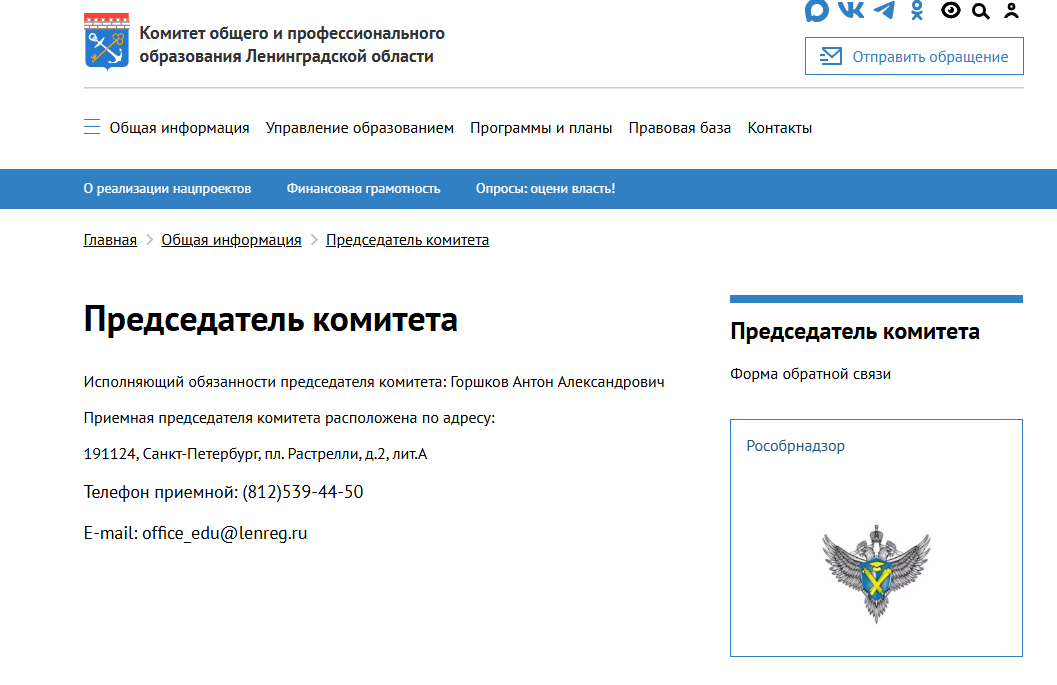1057x685 pixels.
Task: Open Контакты in main navigation
Action: (x=780, y=128)
